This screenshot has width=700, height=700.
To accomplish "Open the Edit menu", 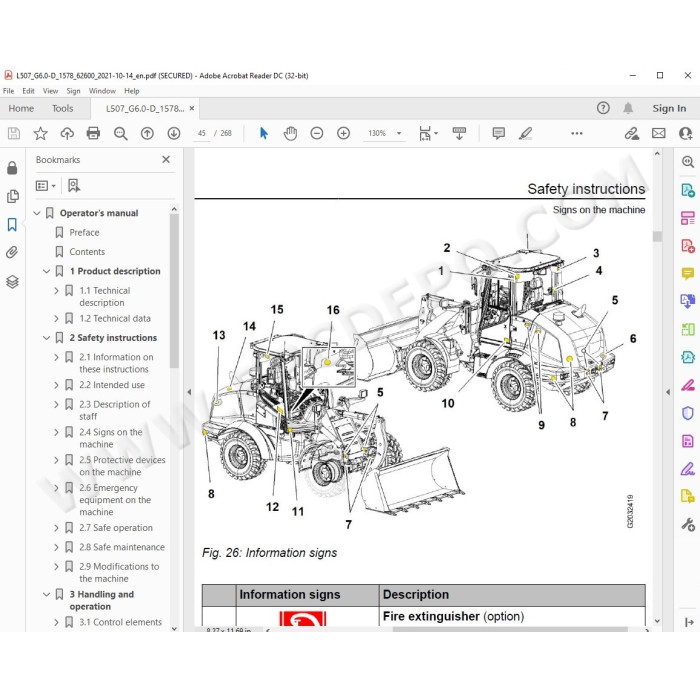I will [28, 91].
